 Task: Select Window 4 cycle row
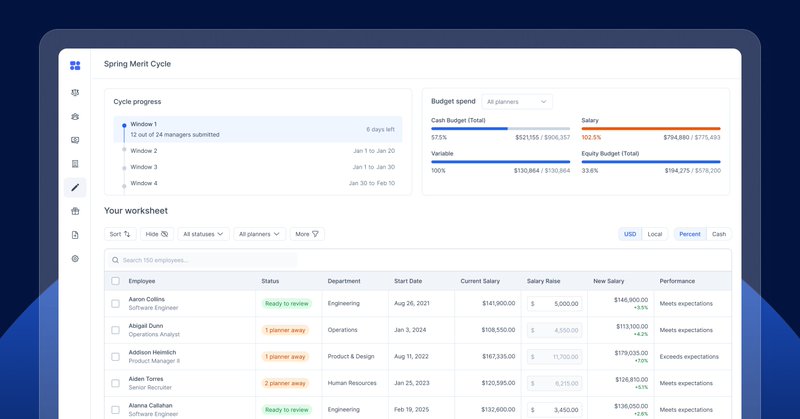(x=258, y=183)
